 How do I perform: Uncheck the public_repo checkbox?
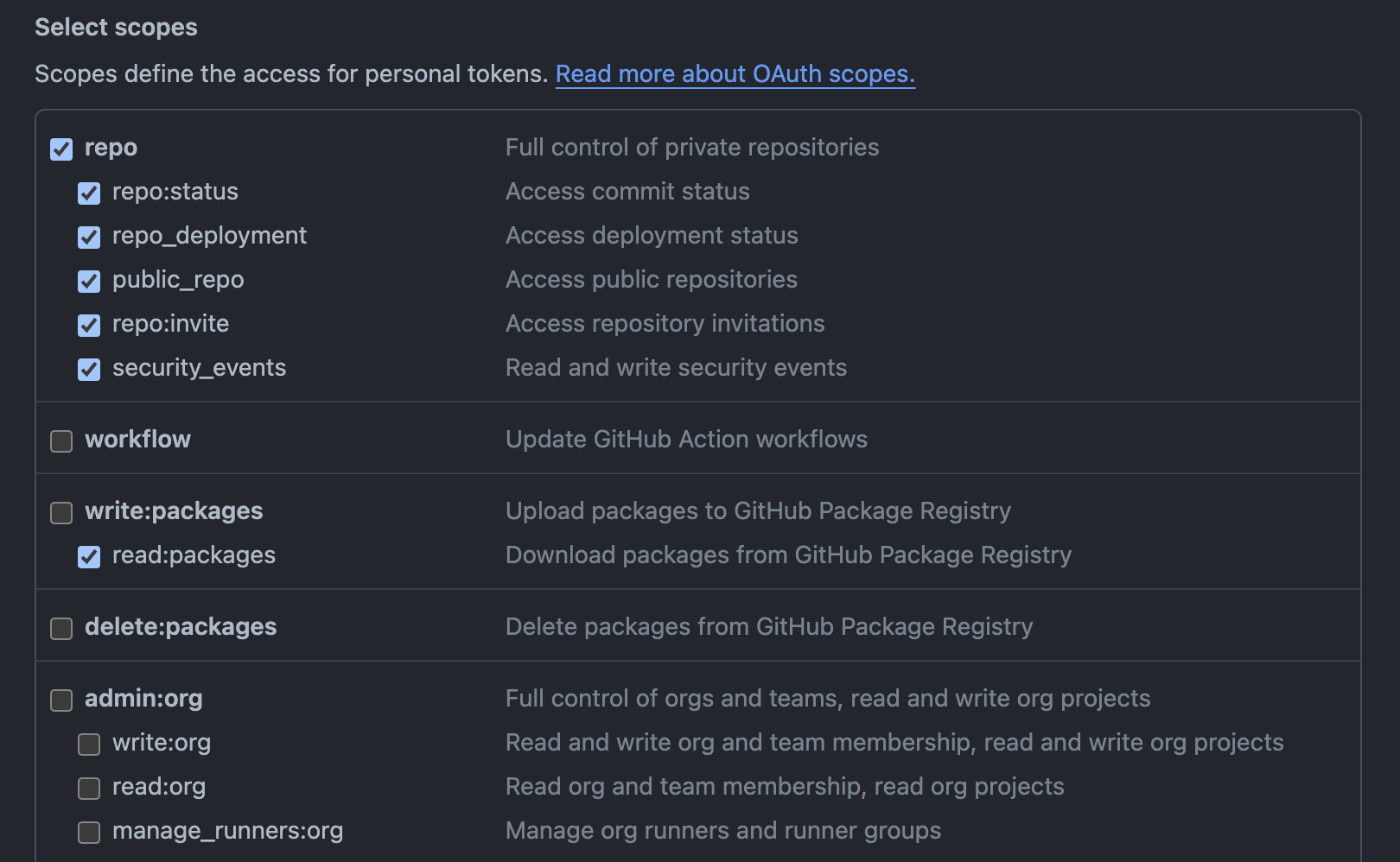tap(89, 282)
